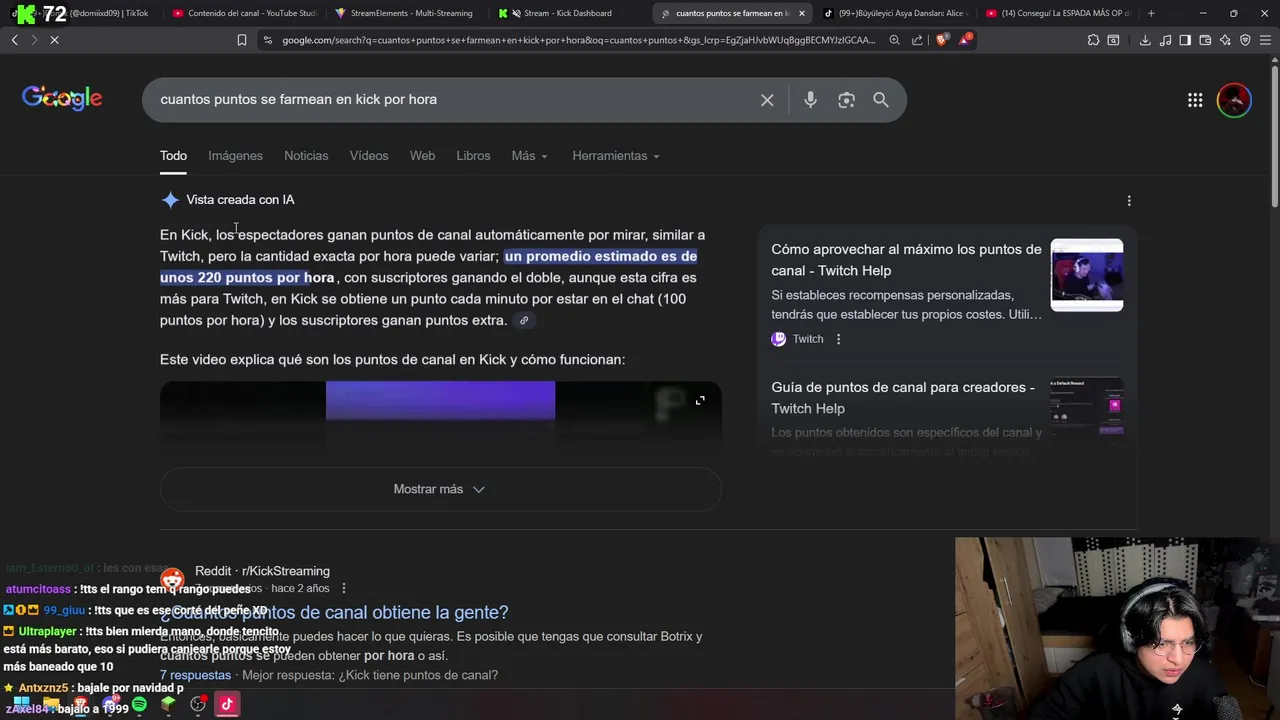Open Cómo aprovechar puntos de canal link
Image resolution: width=1280 pixels, height=720 pixels.
[906, 260]
